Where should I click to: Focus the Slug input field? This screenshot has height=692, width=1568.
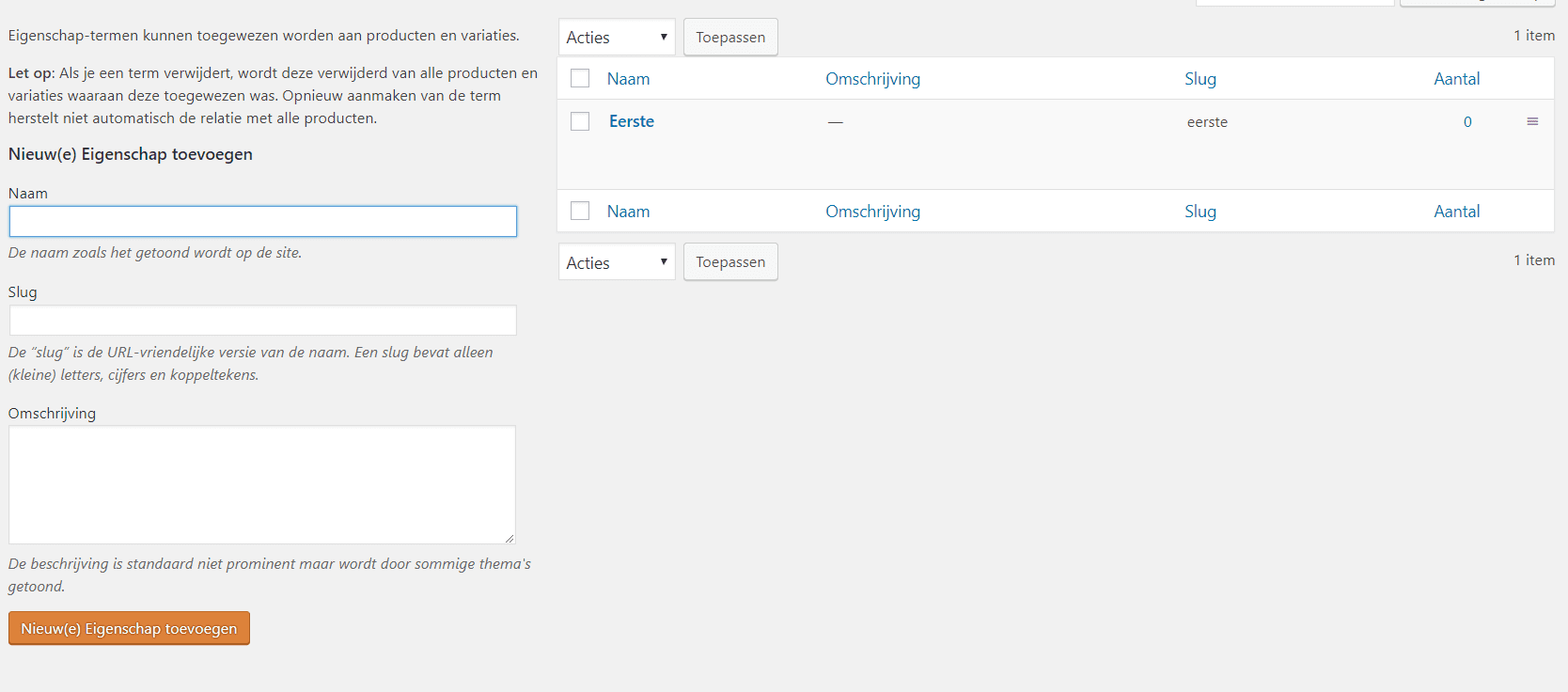tap(263, 321)
